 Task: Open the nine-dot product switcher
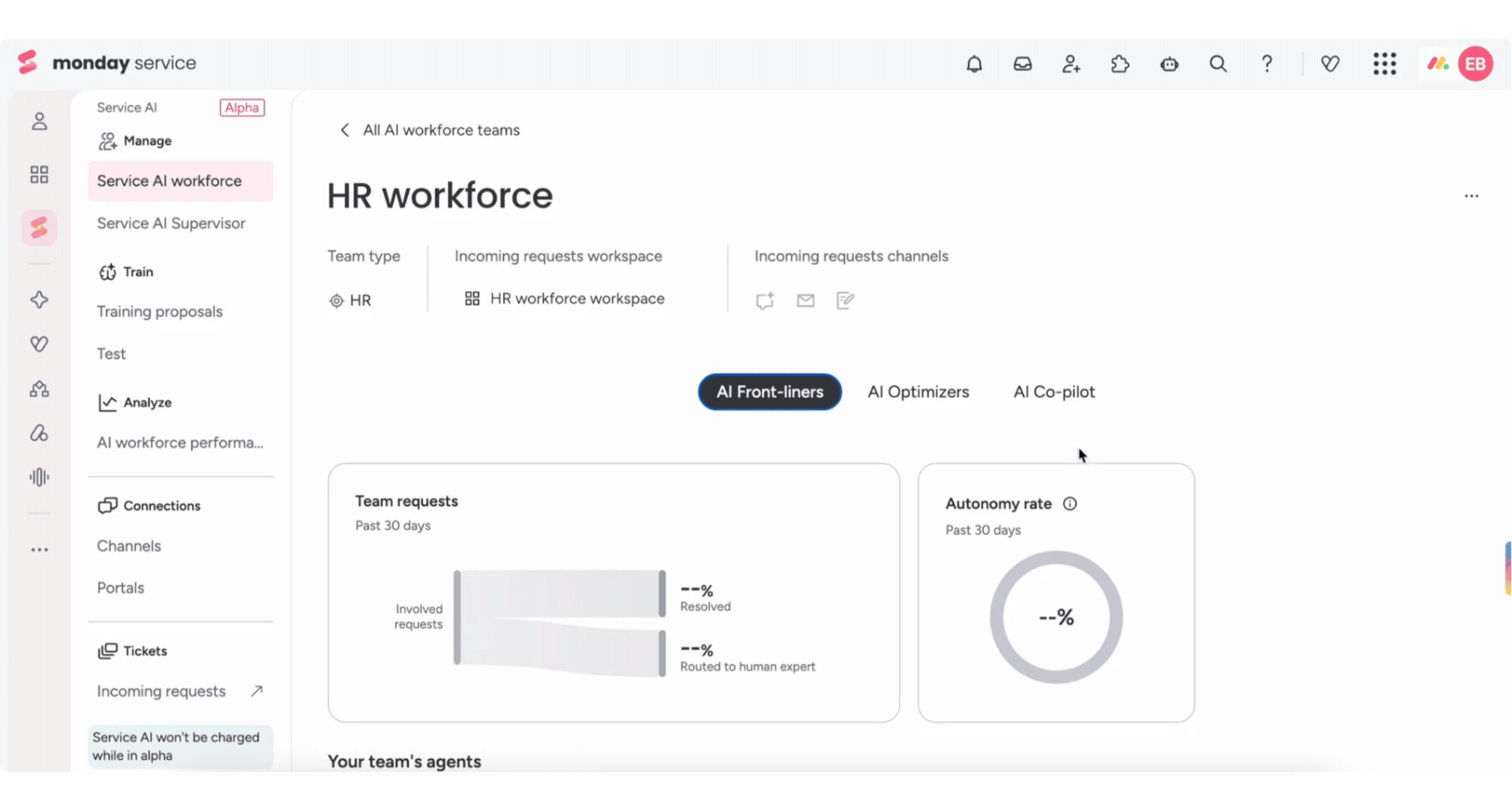tap(1384, 64)
